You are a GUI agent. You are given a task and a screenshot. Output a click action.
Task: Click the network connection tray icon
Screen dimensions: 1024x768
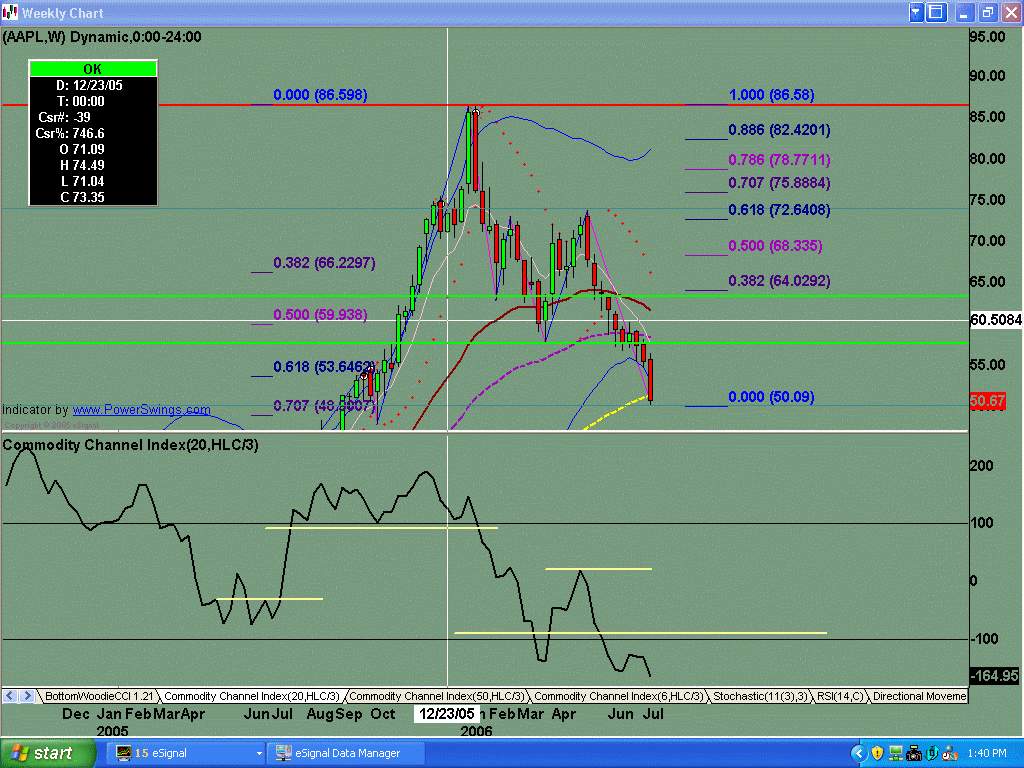[x=896, y=754]
